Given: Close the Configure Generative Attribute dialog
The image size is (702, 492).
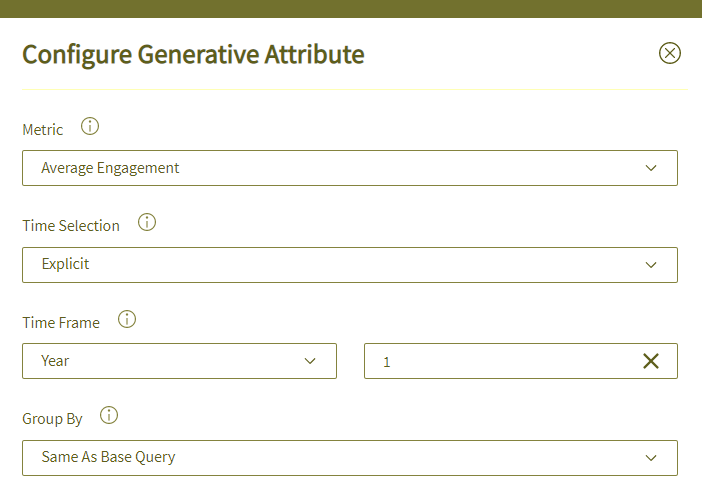Looking at the screenshot, I should tap(670, 53).
